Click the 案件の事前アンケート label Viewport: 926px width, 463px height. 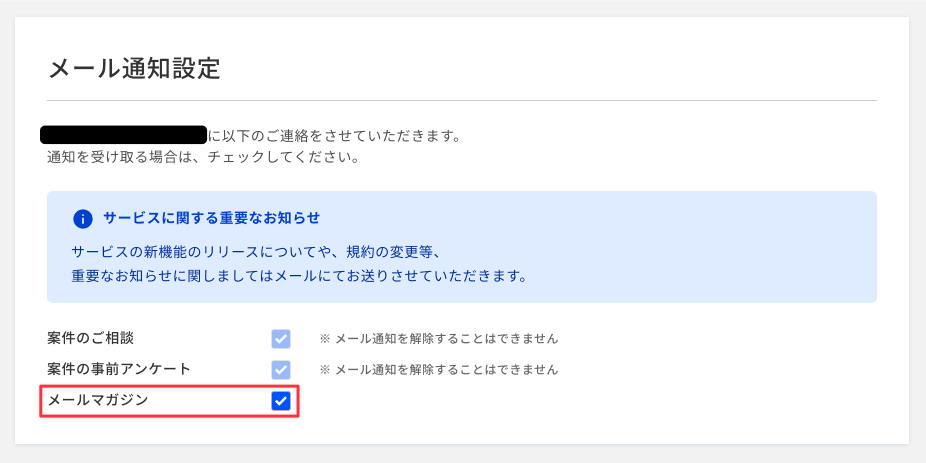pyautogui.click(x=119, y=369)
